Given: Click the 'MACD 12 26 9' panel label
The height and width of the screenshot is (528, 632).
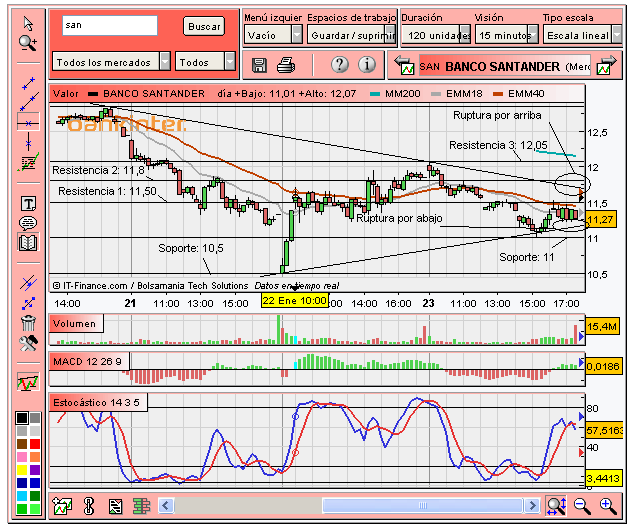Looking at the screenshot, I should click(x=89, y=362).
